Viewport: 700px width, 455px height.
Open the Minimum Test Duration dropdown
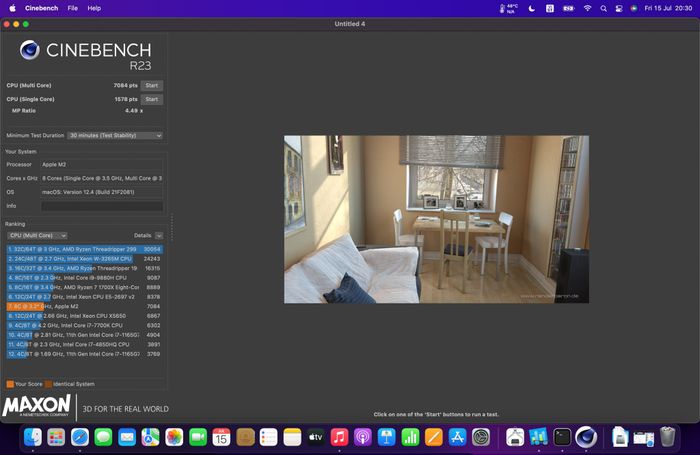click(115, 135)
